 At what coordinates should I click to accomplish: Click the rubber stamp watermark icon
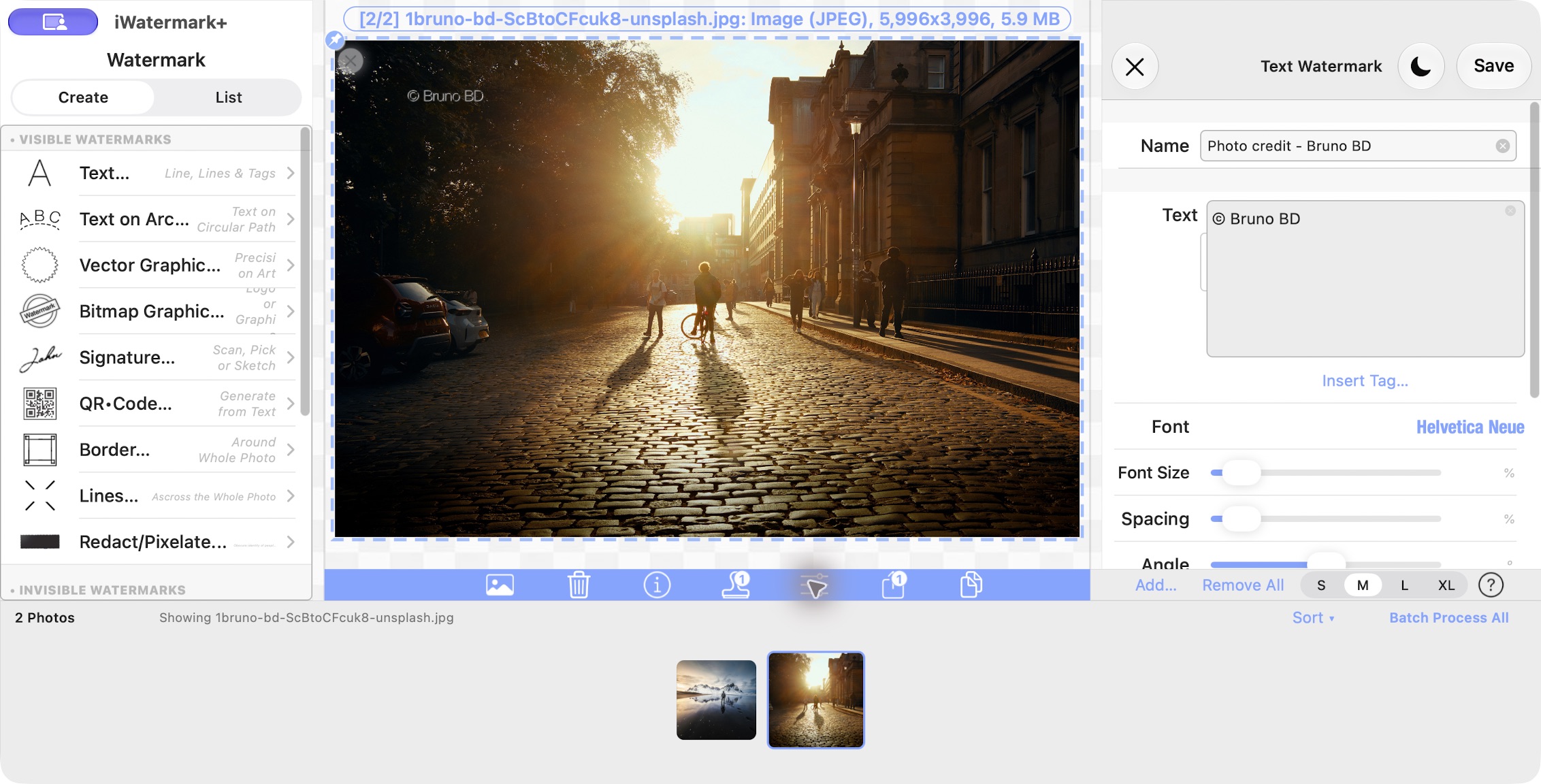736,585
